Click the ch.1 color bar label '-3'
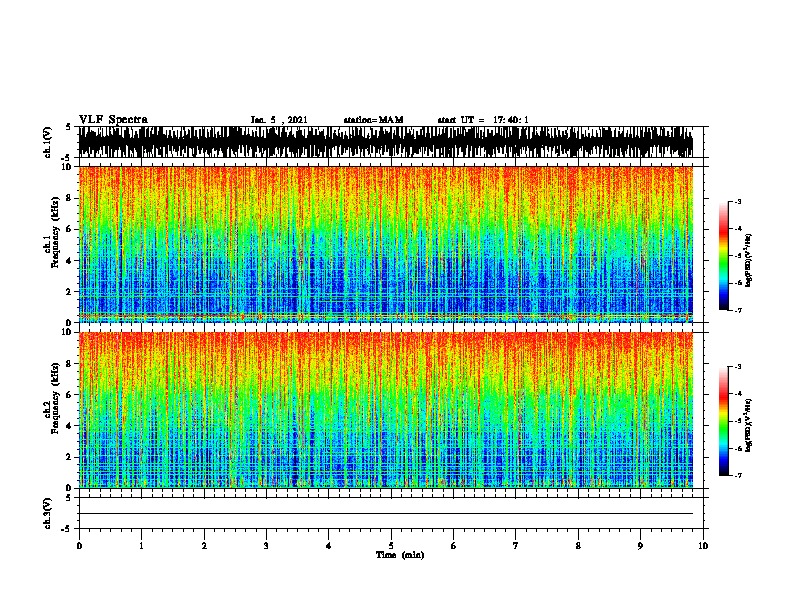The width and height of the screenshot is (792, 612). [737, 201]
